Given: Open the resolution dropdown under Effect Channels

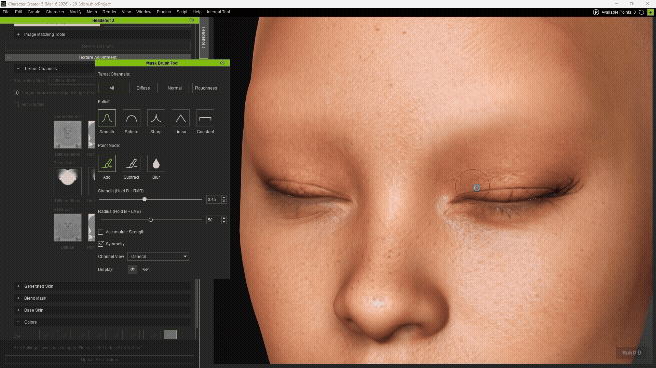Looking at the screenshot, I should (72, 80).
